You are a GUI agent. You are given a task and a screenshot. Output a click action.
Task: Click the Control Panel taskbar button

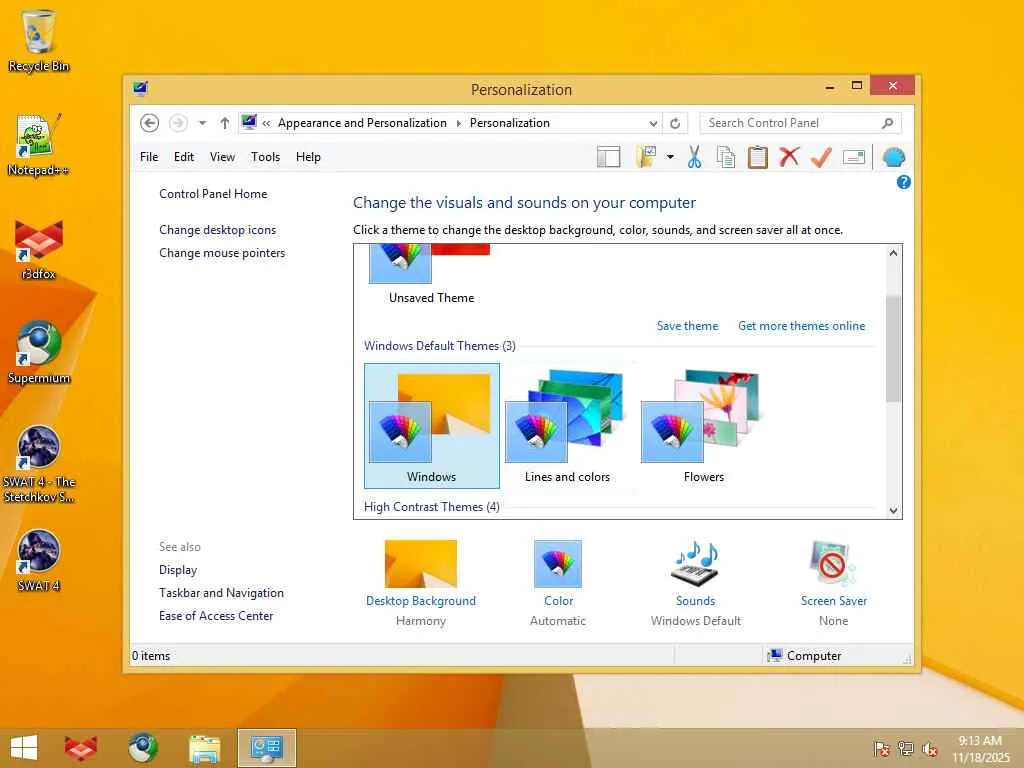coord(266,748)
